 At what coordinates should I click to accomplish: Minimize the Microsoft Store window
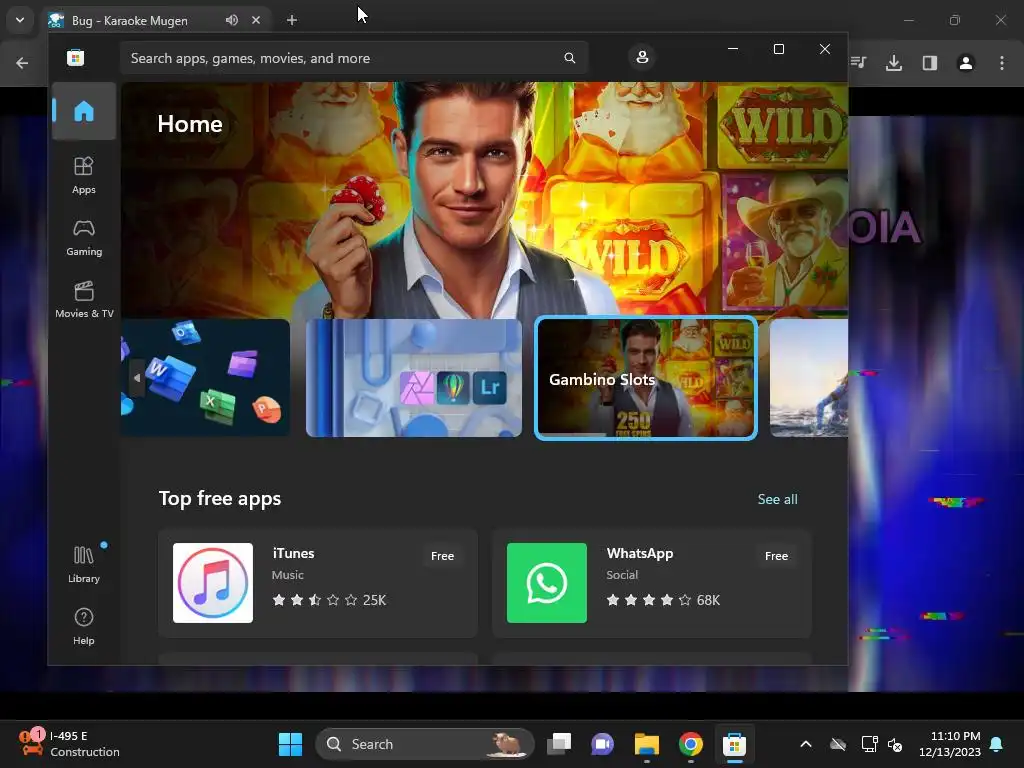[733, 49]
